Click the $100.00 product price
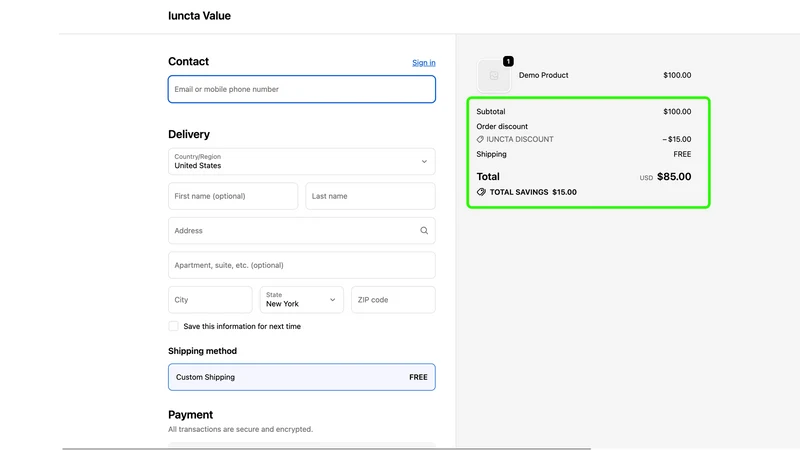This screenshot has width=800, height=450. 677,75
